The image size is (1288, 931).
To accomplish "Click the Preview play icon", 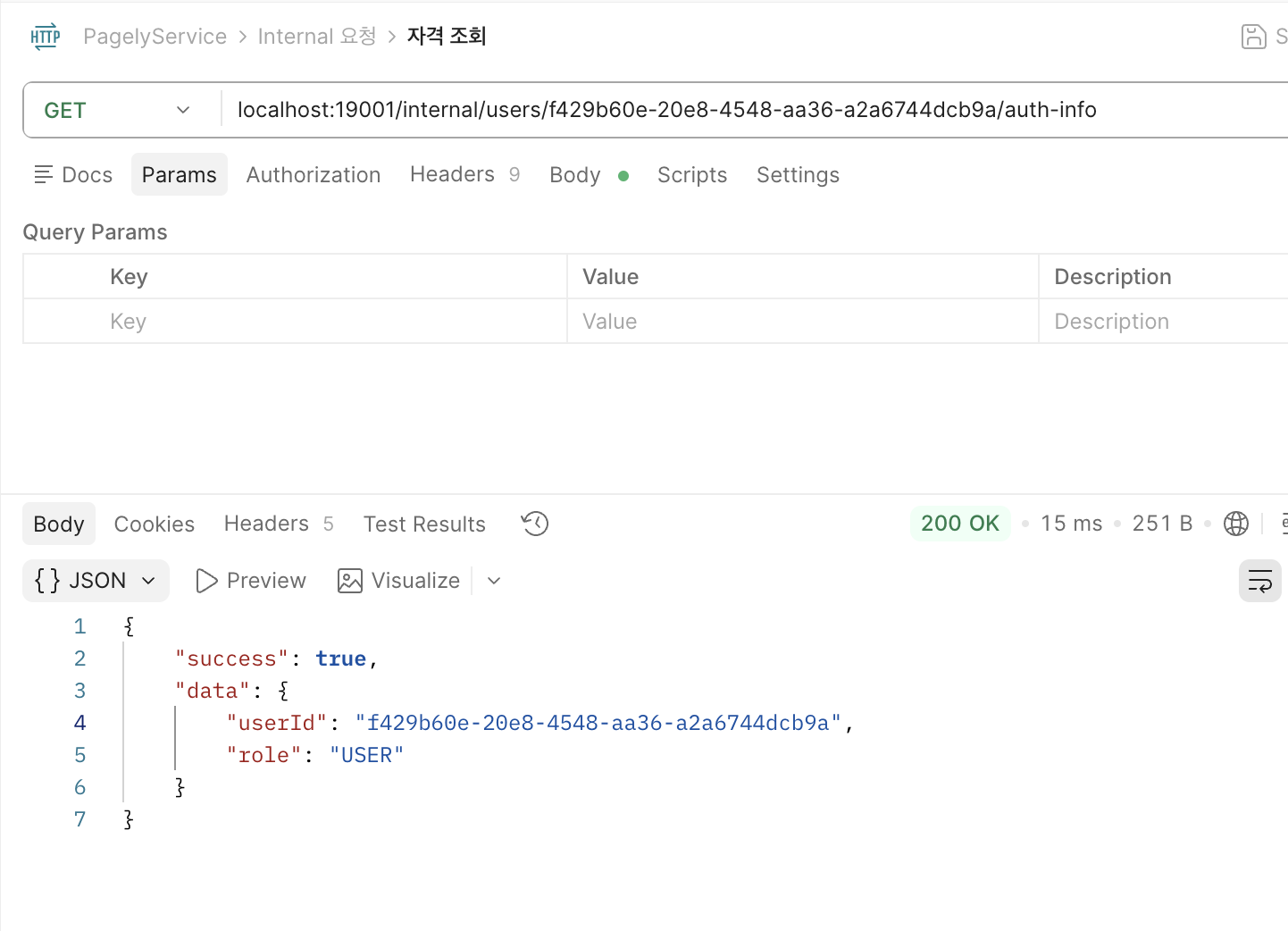I will tap(206, 581).
